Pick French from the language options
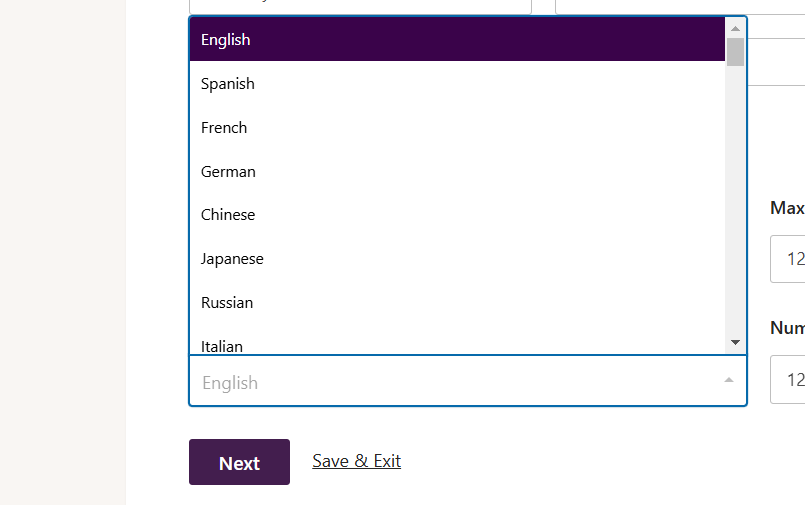Viewport: 805px width, 505px height. click(x=457, y=127)
